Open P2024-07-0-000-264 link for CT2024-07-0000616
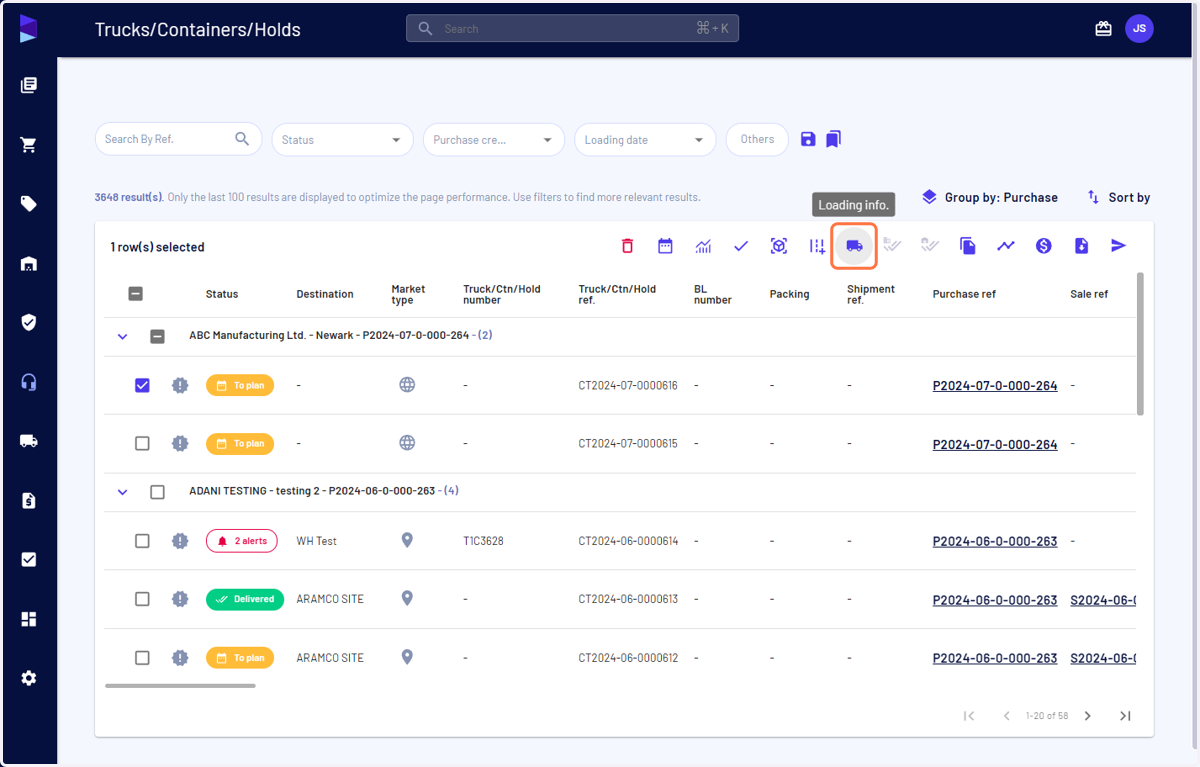 995,386
